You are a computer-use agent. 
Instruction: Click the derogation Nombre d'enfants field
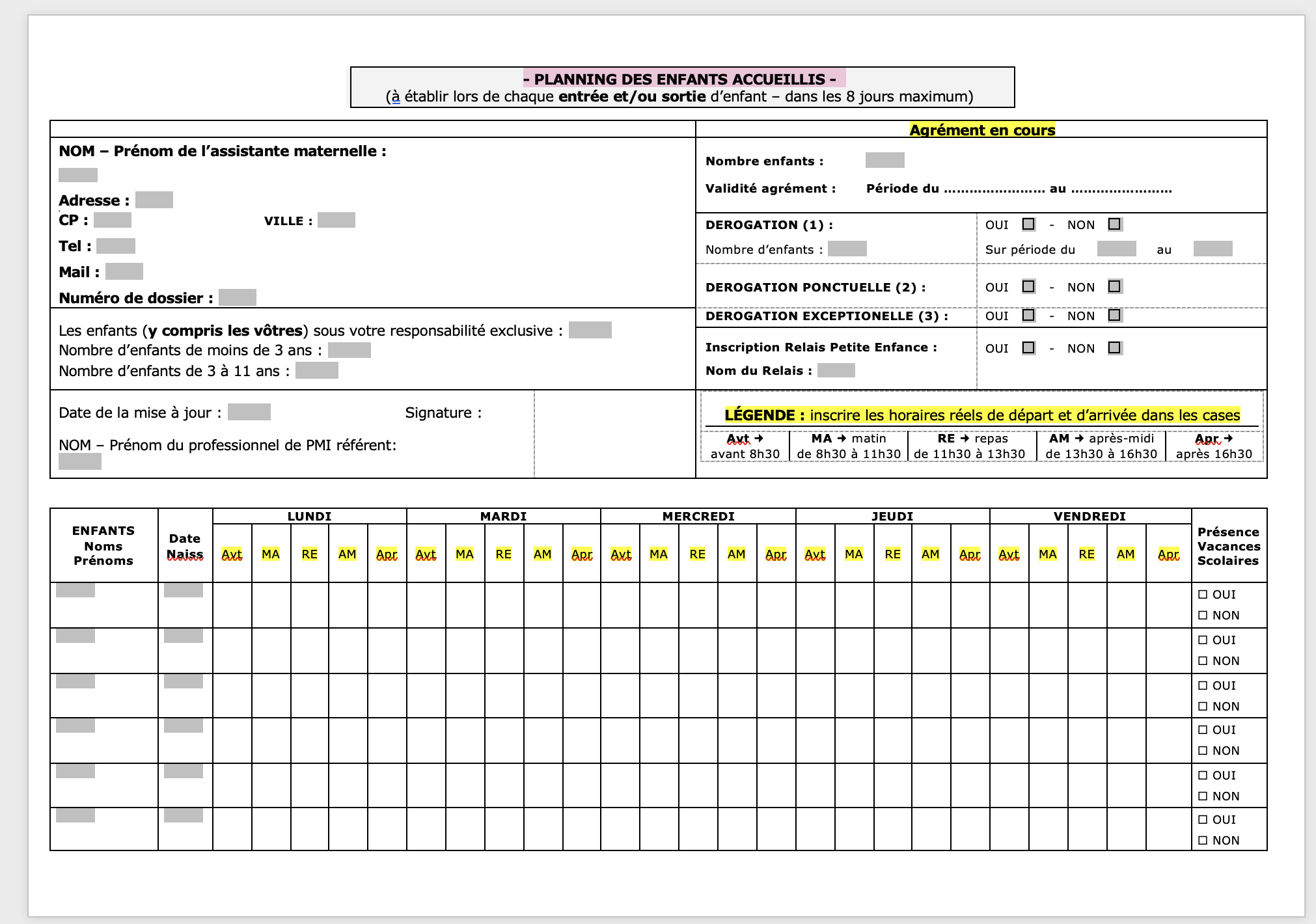pos(847,249)
